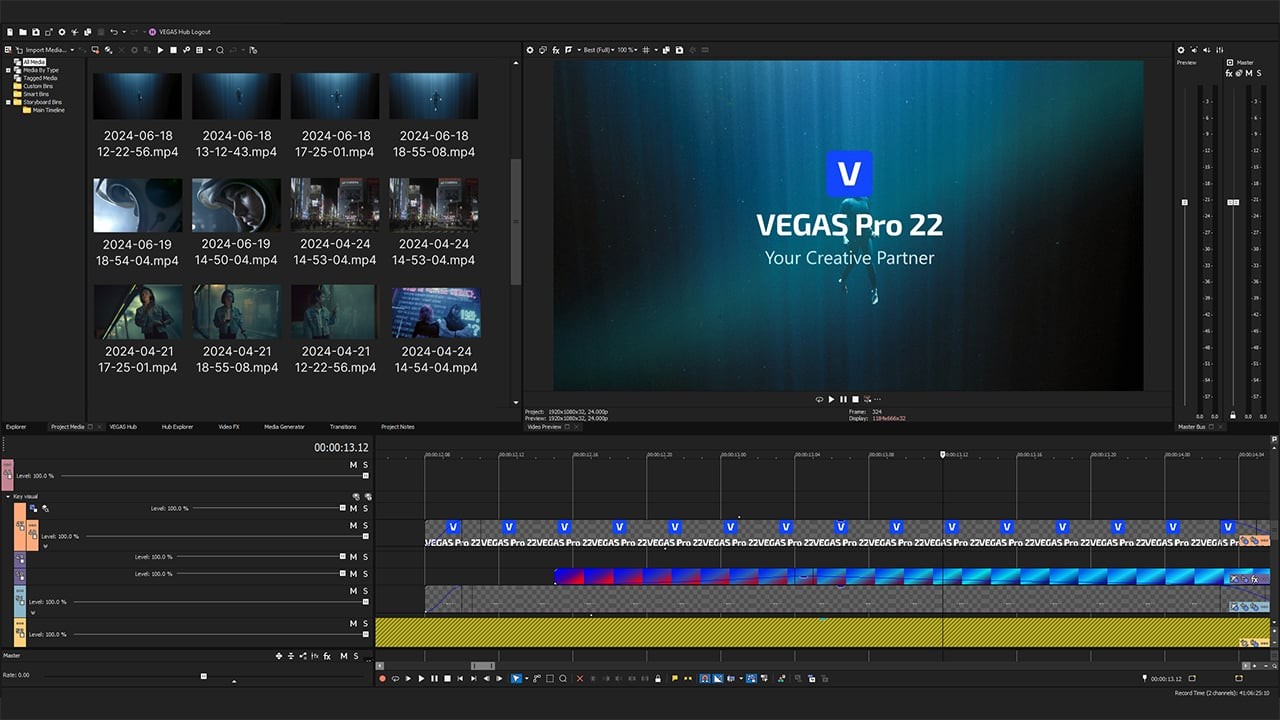Toggle snapping magnet icon in timeline toolbar
Image resolution: width=1280 pixels, height=720 pixels.
(x=705, y=678)
